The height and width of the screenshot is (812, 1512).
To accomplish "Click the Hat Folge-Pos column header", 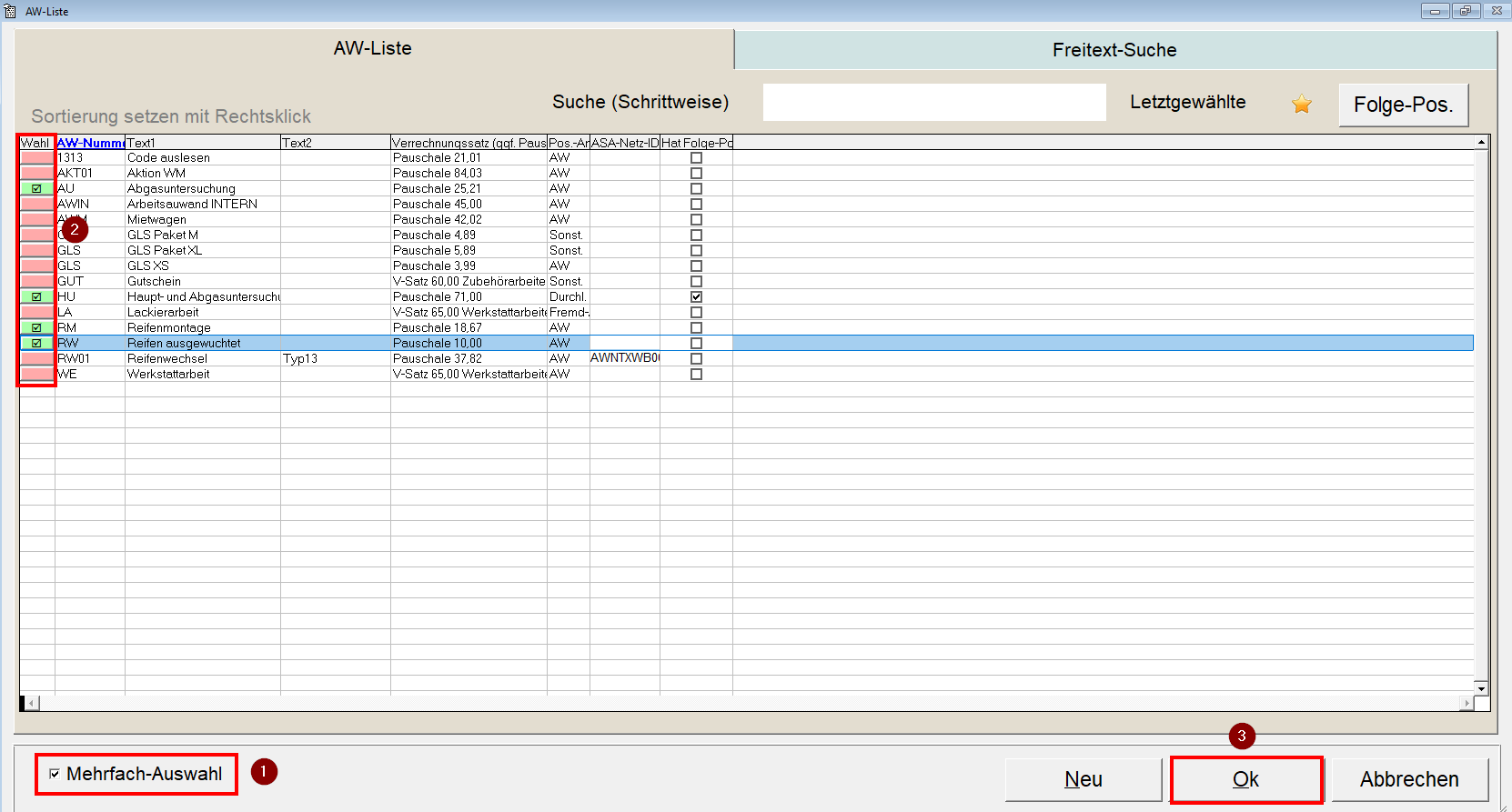I will [696, 143].
